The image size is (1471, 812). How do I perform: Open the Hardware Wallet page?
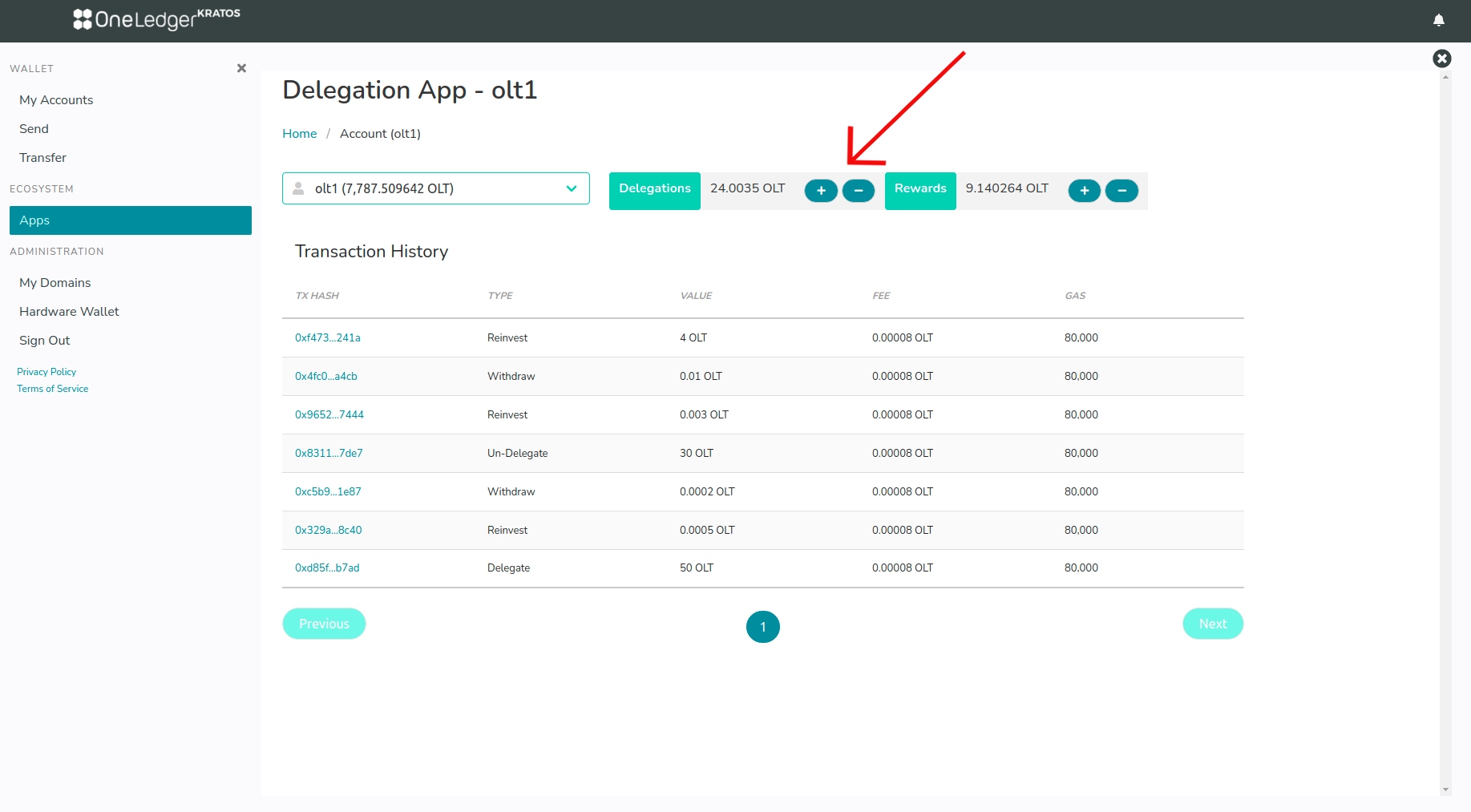69,312
